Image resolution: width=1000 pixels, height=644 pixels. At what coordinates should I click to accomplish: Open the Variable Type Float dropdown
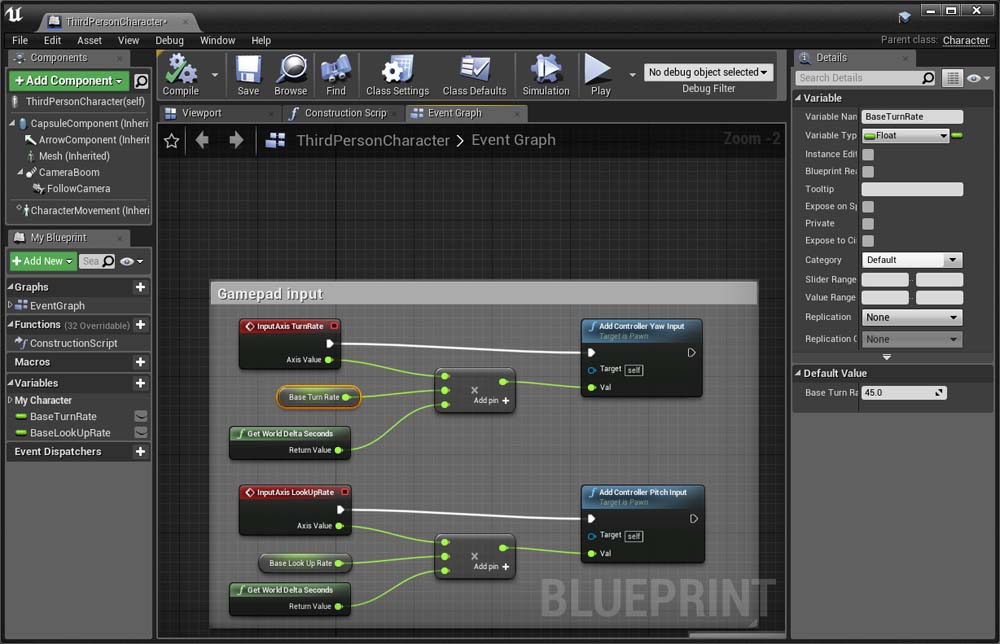coord(905,136)
